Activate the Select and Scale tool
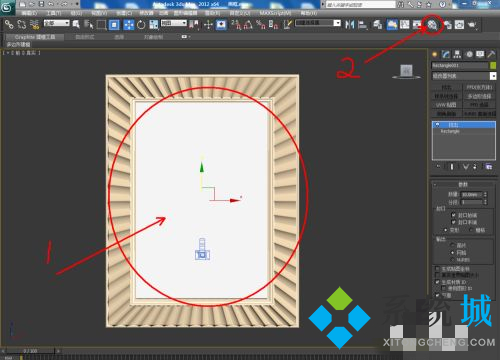The image size is (500, 360). point(154,25)
